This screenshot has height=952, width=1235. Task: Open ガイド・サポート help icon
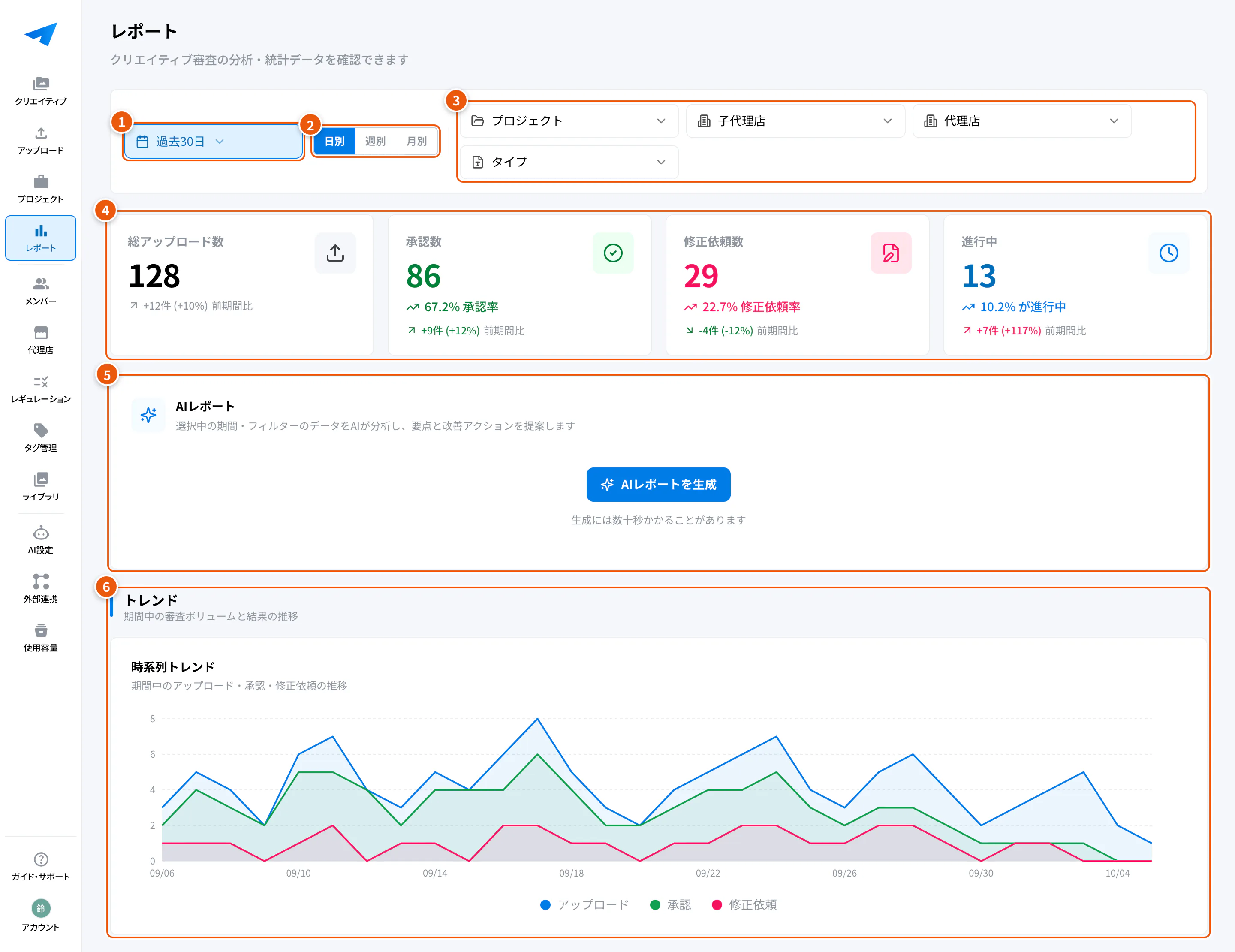pyautogui.click(x=41, y=859)
